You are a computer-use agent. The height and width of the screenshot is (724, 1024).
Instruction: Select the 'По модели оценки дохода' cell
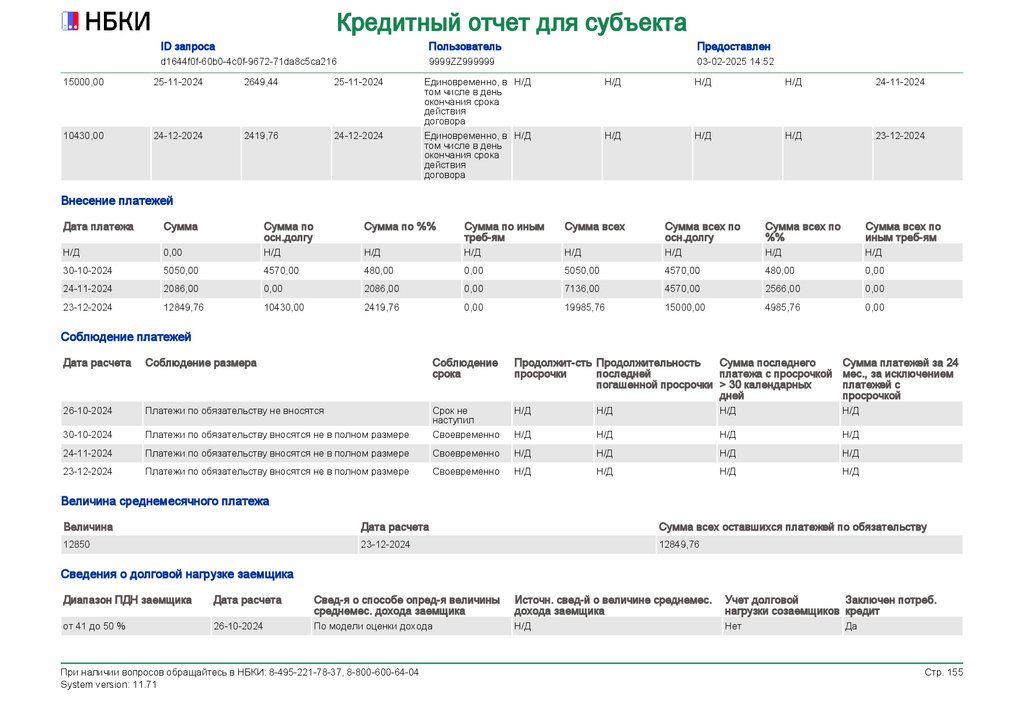pos(373,626)
